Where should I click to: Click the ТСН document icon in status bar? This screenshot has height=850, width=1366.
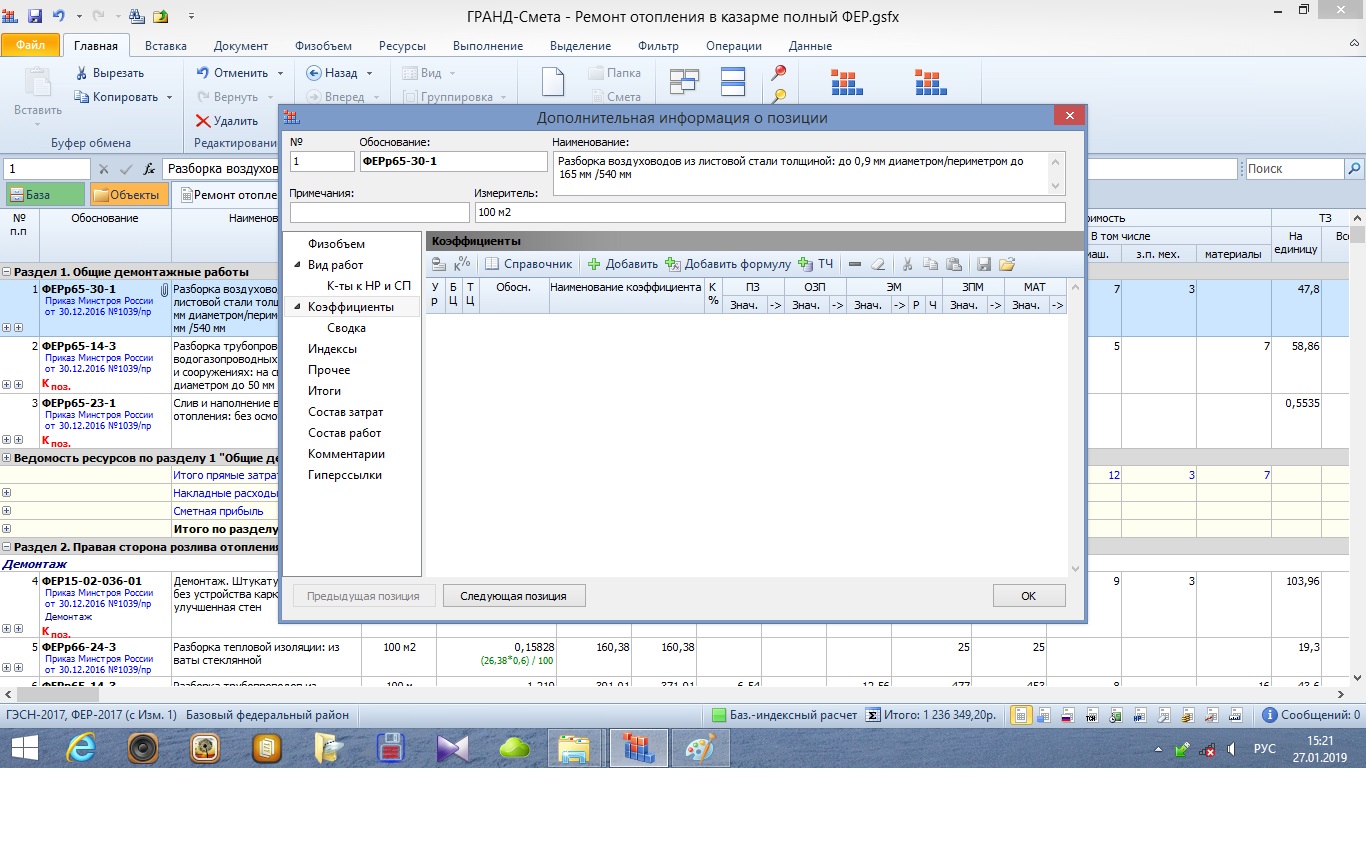(x=1090, y=715)
